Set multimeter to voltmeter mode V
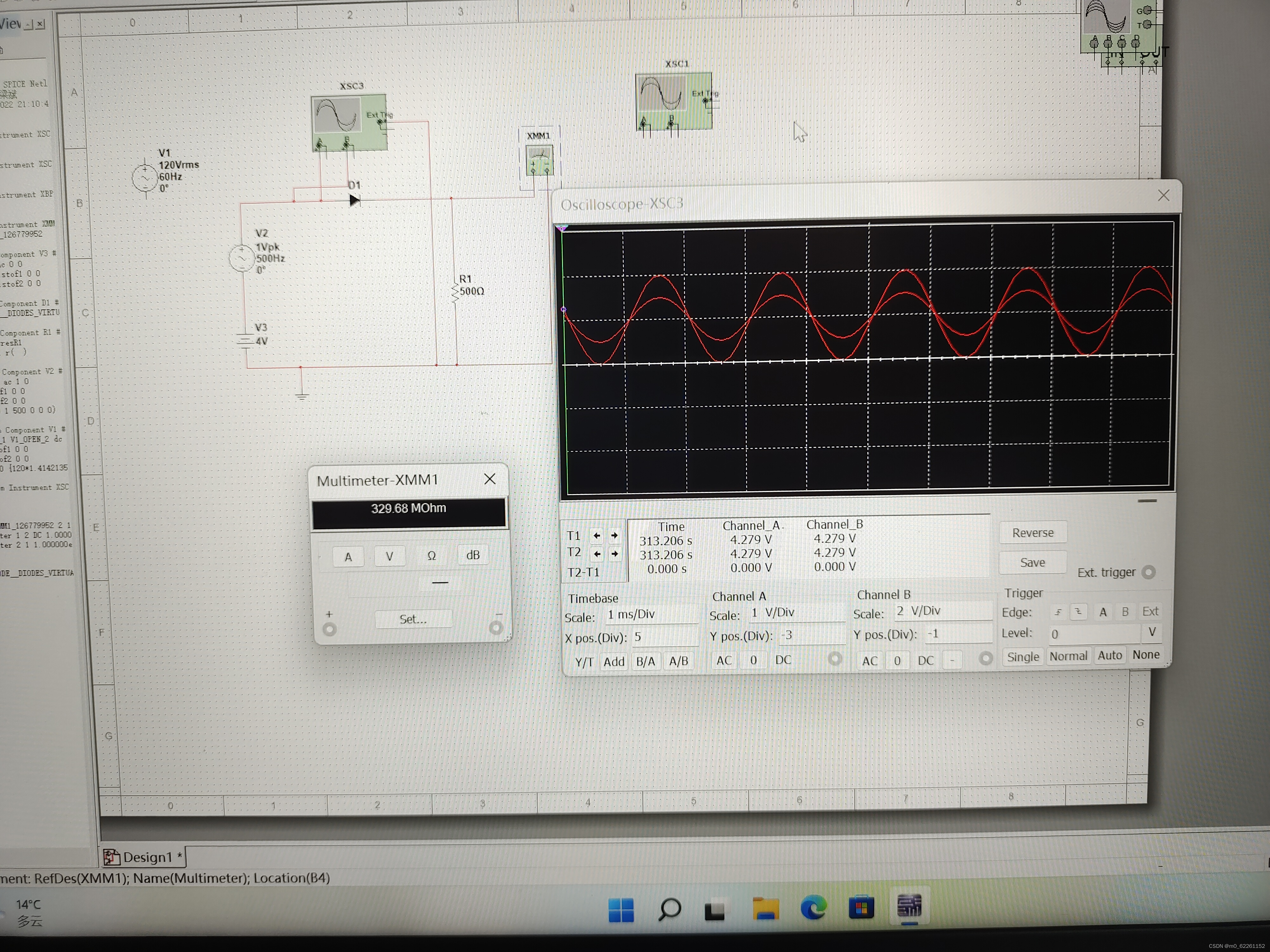Viewport: 1270px width, 952px height. (x=389, y=556)
